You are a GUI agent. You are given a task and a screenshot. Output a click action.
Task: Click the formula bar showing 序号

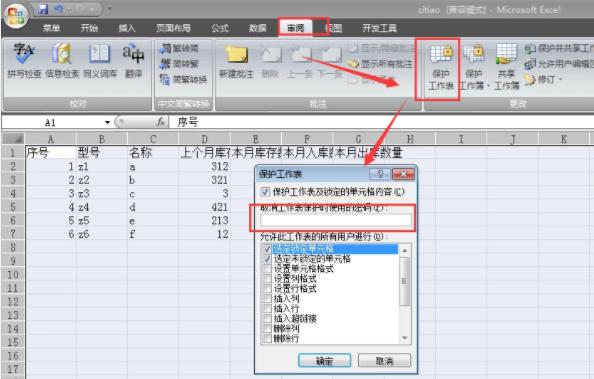[381, 122]
